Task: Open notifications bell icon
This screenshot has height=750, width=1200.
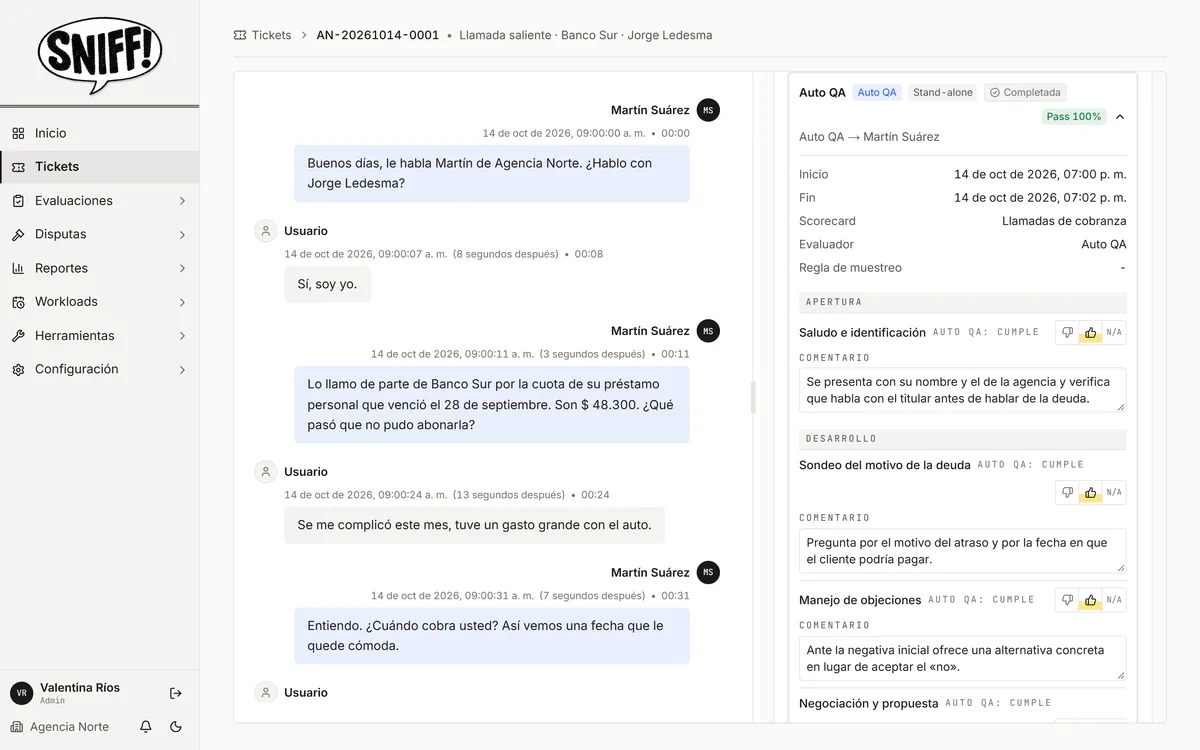Action: (x=146, y=727)
